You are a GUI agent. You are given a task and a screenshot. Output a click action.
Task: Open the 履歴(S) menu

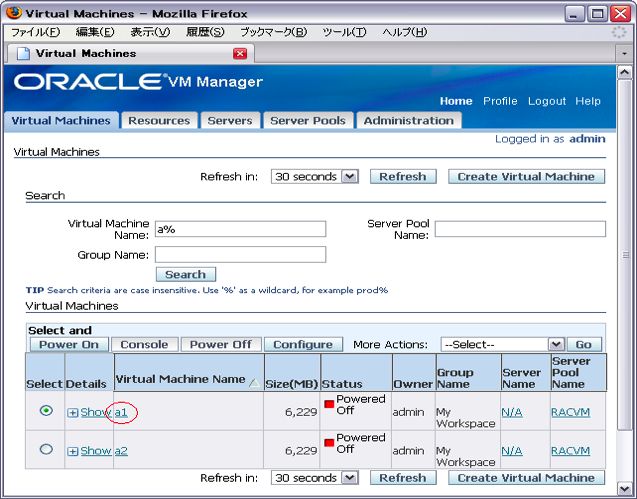(205, 32)
